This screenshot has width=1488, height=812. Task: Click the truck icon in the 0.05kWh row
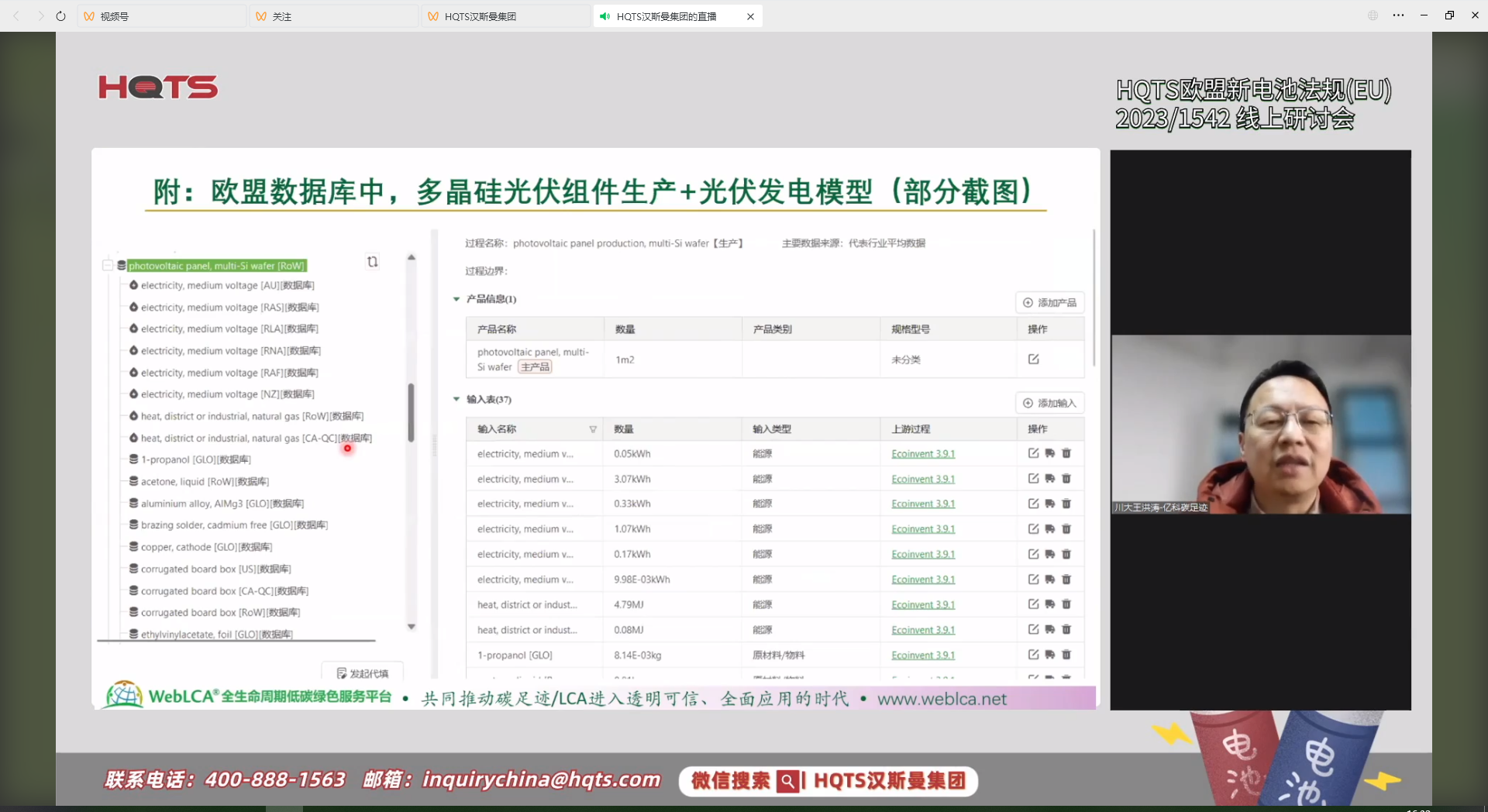1050,453
